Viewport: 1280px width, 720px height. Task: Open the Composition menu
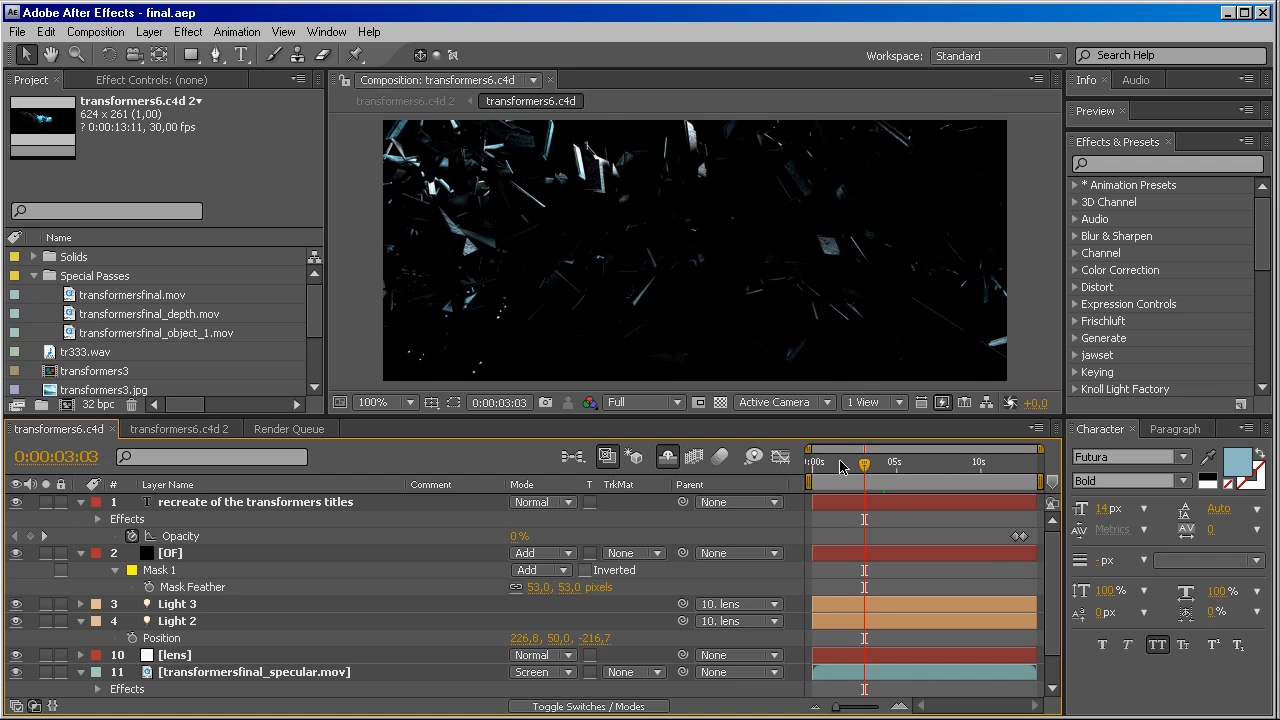96,32
